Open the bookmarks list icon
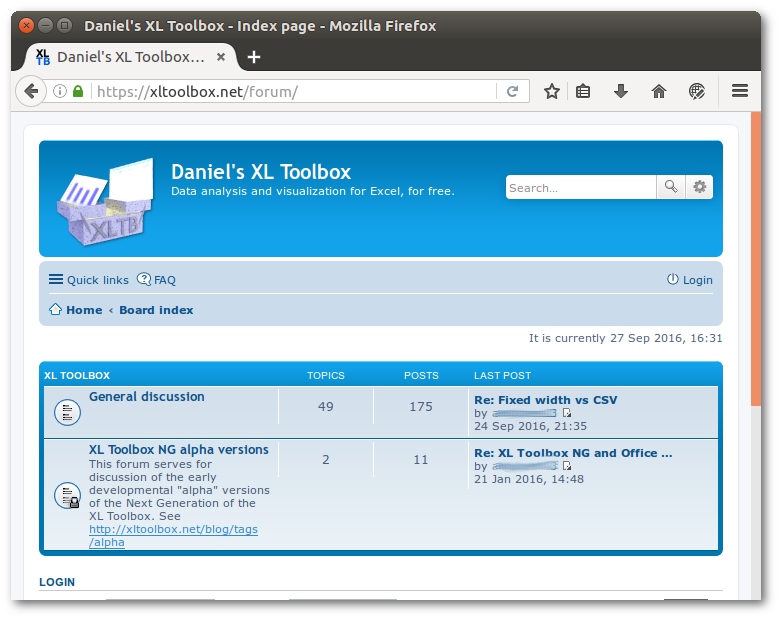Viewport: 780px width, 619px height. (x=583, y=91)
